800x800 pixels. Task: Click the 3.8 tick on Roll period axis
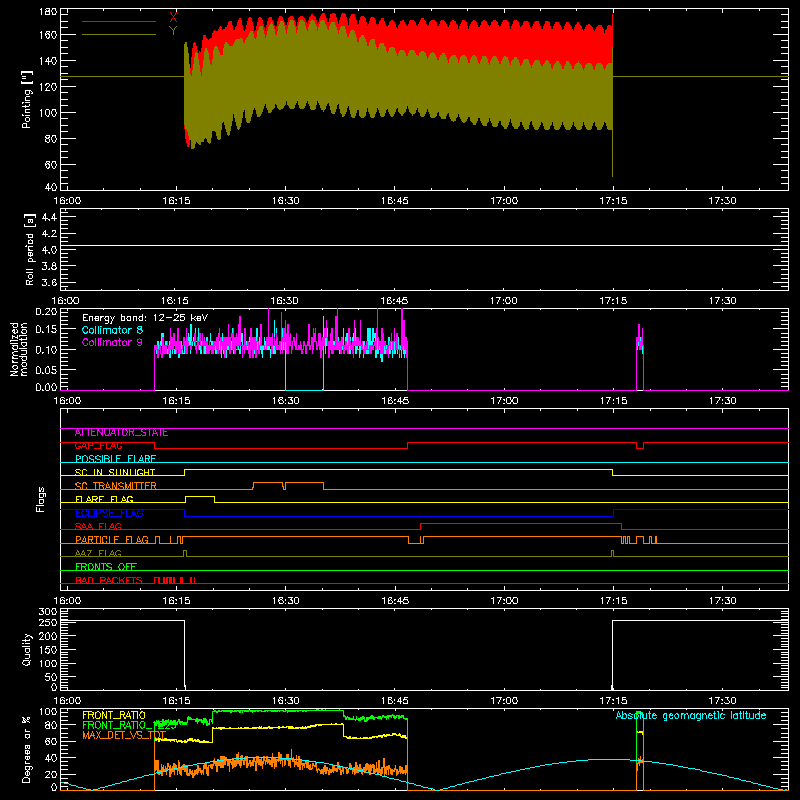[x=49, y=266]
